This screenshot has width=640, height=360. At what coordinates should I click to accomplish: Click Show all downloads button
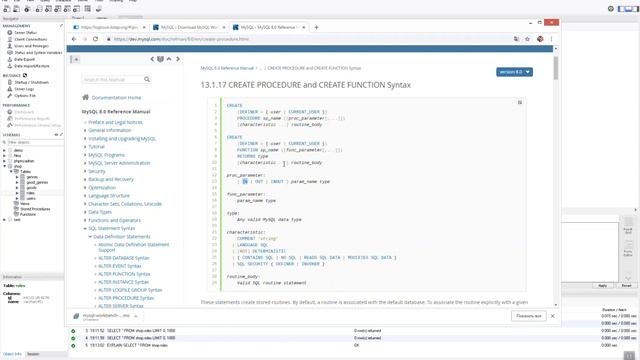[x=529, y=316]
